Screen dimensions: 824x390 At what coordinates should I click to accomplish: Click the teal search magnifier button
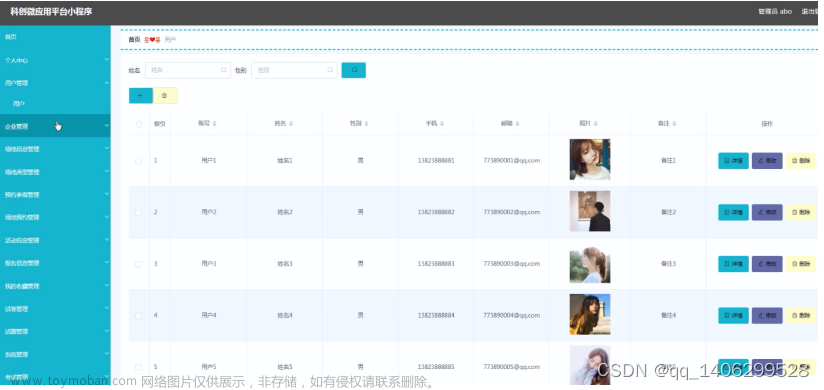click(x=354, y=70)
